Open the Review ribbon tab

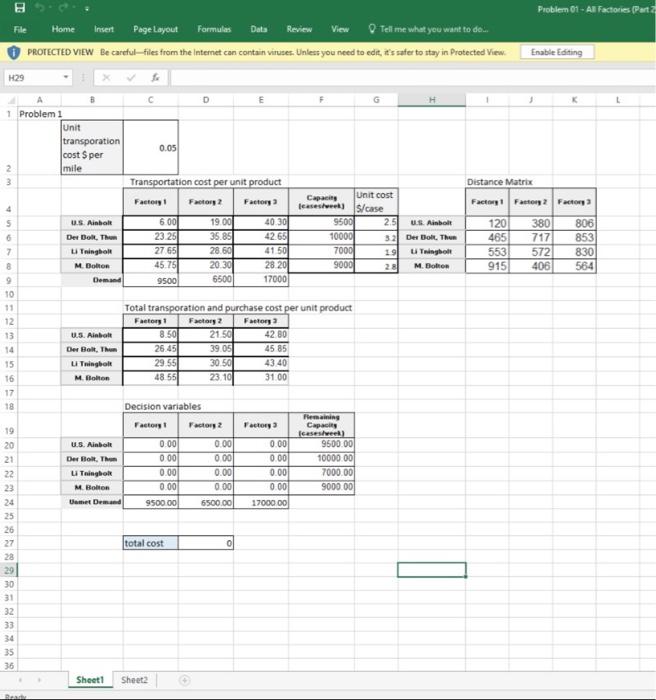coord(299,29)
